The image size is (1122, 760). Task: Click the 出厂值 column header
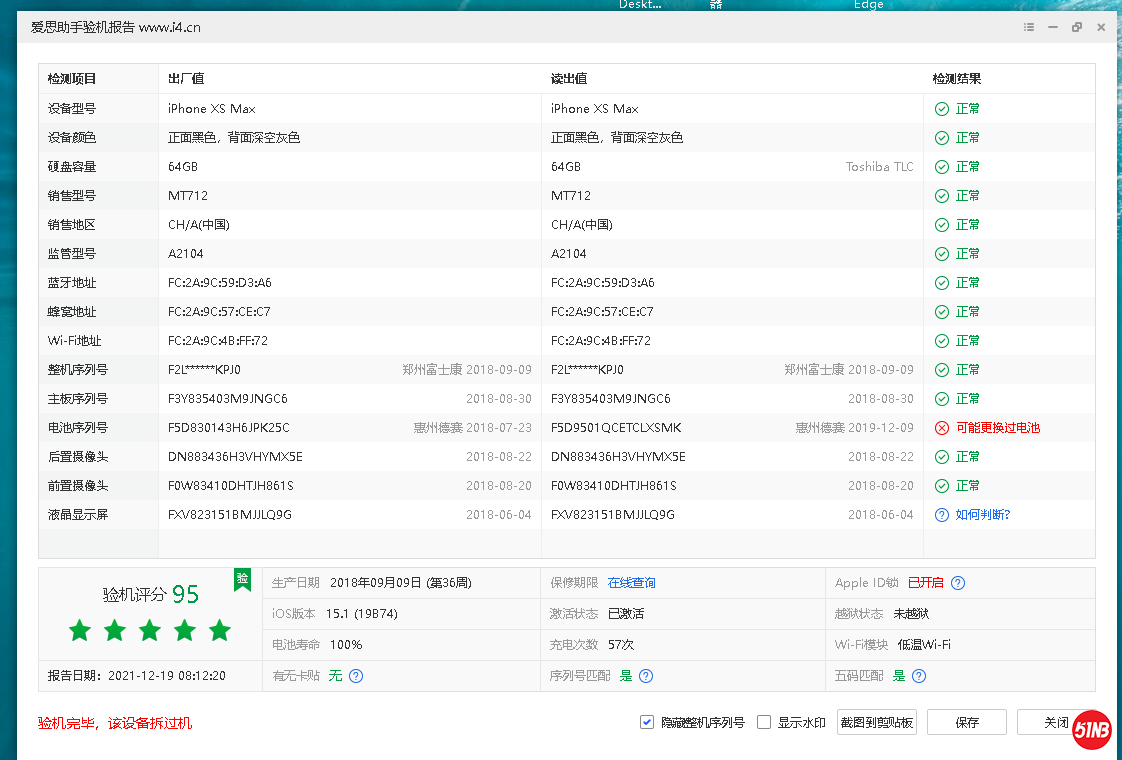(x=186, y=79)
